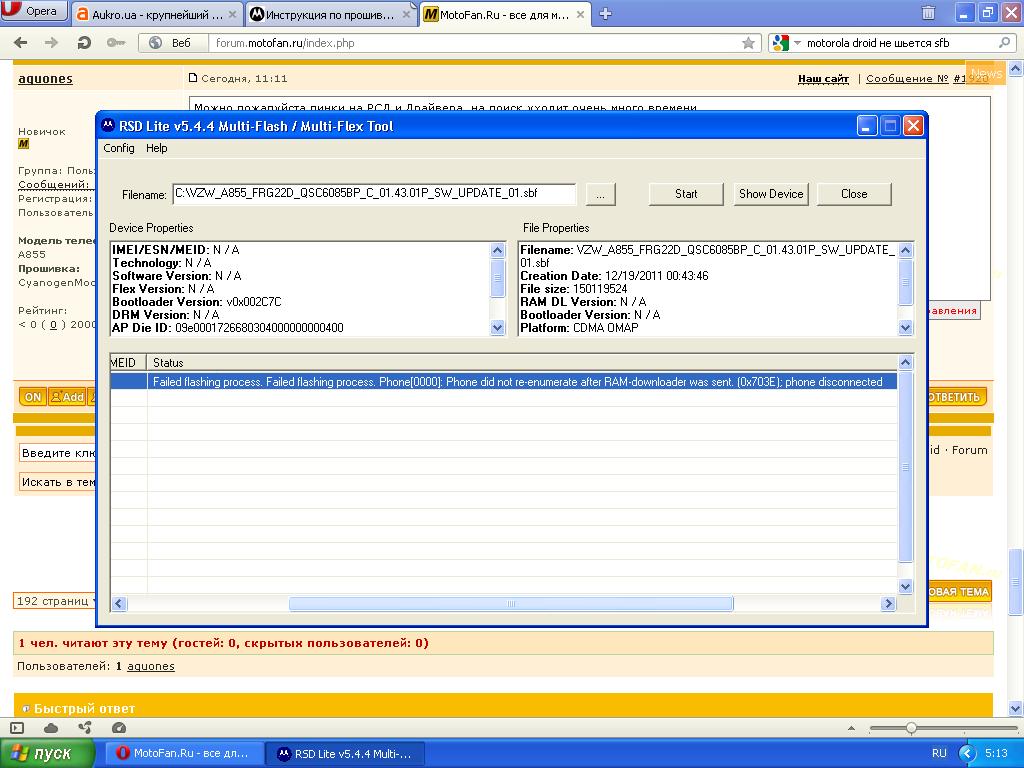Close the MotoFan.Ru browser tab

click(580, 14)
